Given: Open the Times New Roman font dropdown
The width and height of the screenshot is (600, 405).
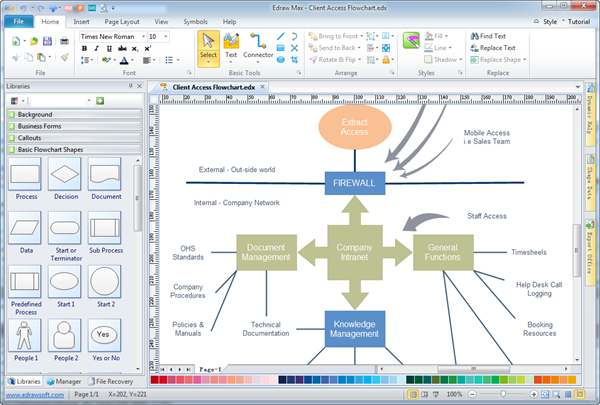Looking at the screenshot, I should (x=141, y=36).
